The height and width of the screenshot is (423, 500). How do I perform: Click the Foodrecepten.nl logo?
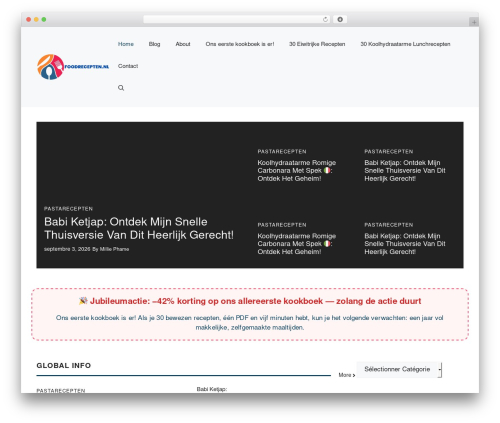tap(73, 67)
